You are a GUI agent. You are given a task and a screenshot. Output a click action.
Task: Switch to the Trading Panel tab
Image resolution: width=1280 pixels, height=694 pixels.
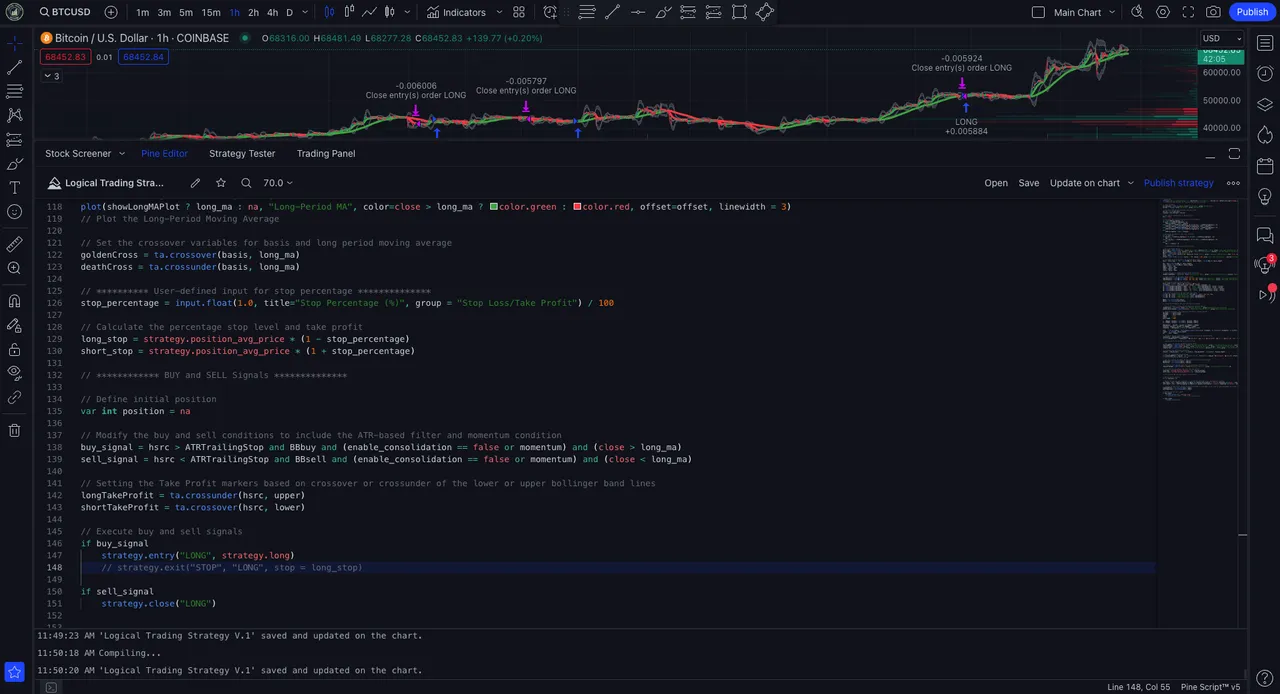tap(326, 153)
